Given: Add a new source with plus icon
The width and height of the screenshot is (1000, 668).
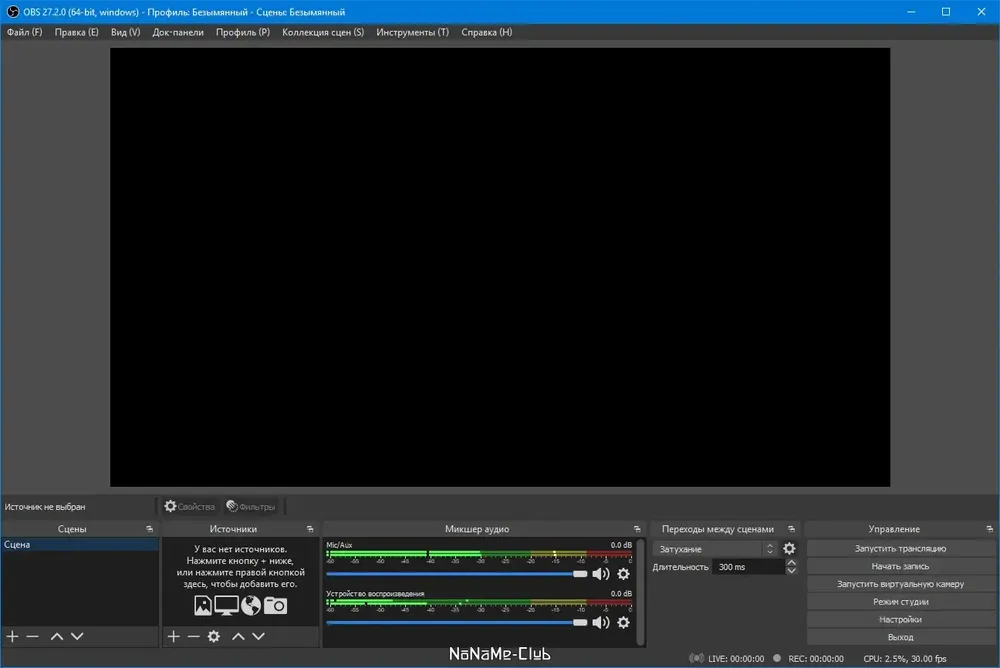Looking at the screenshot, I should pyautogui.click(x=173, y=636).
